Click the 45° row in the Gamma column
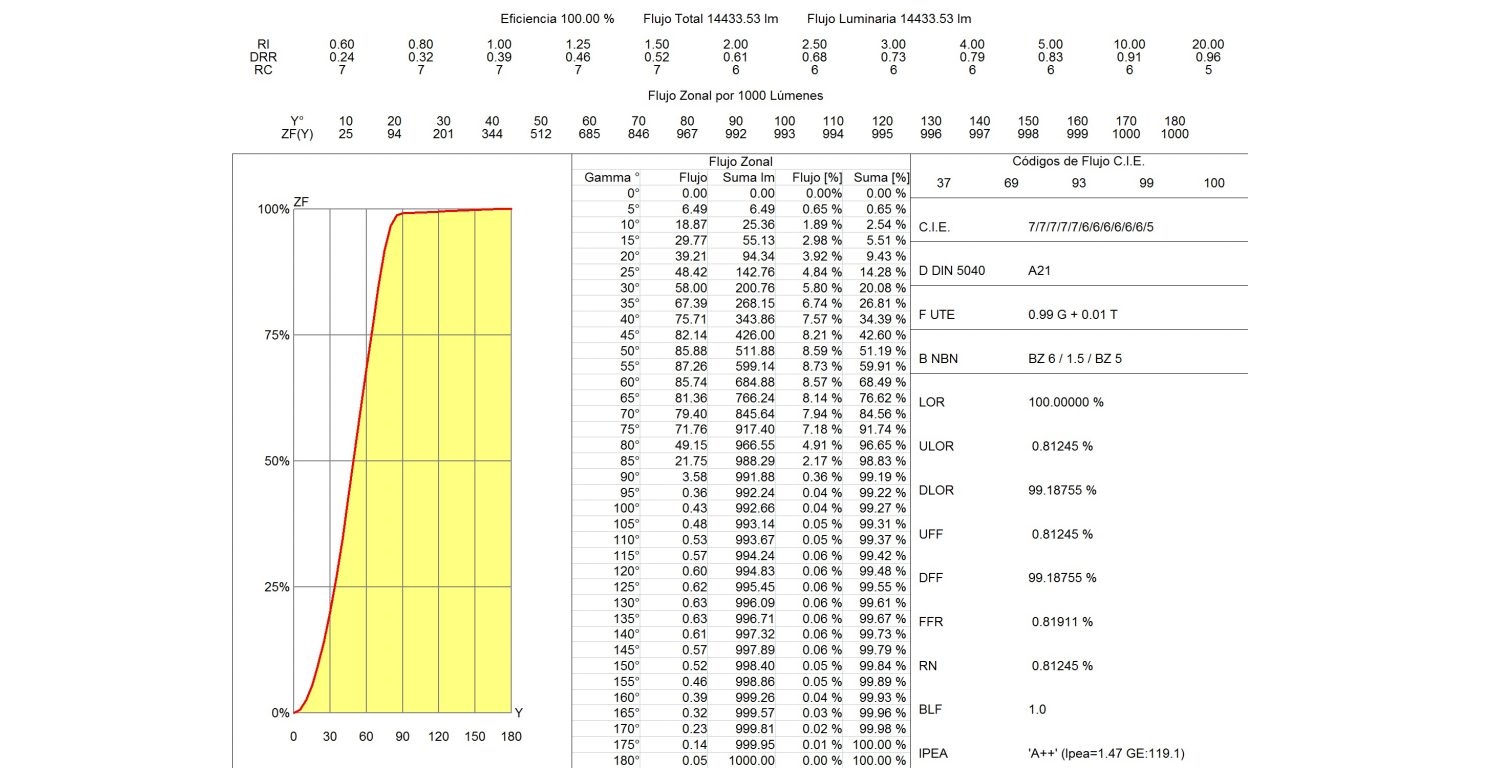1504x780 pixels. pyautogui.click(x=630, y=335)
